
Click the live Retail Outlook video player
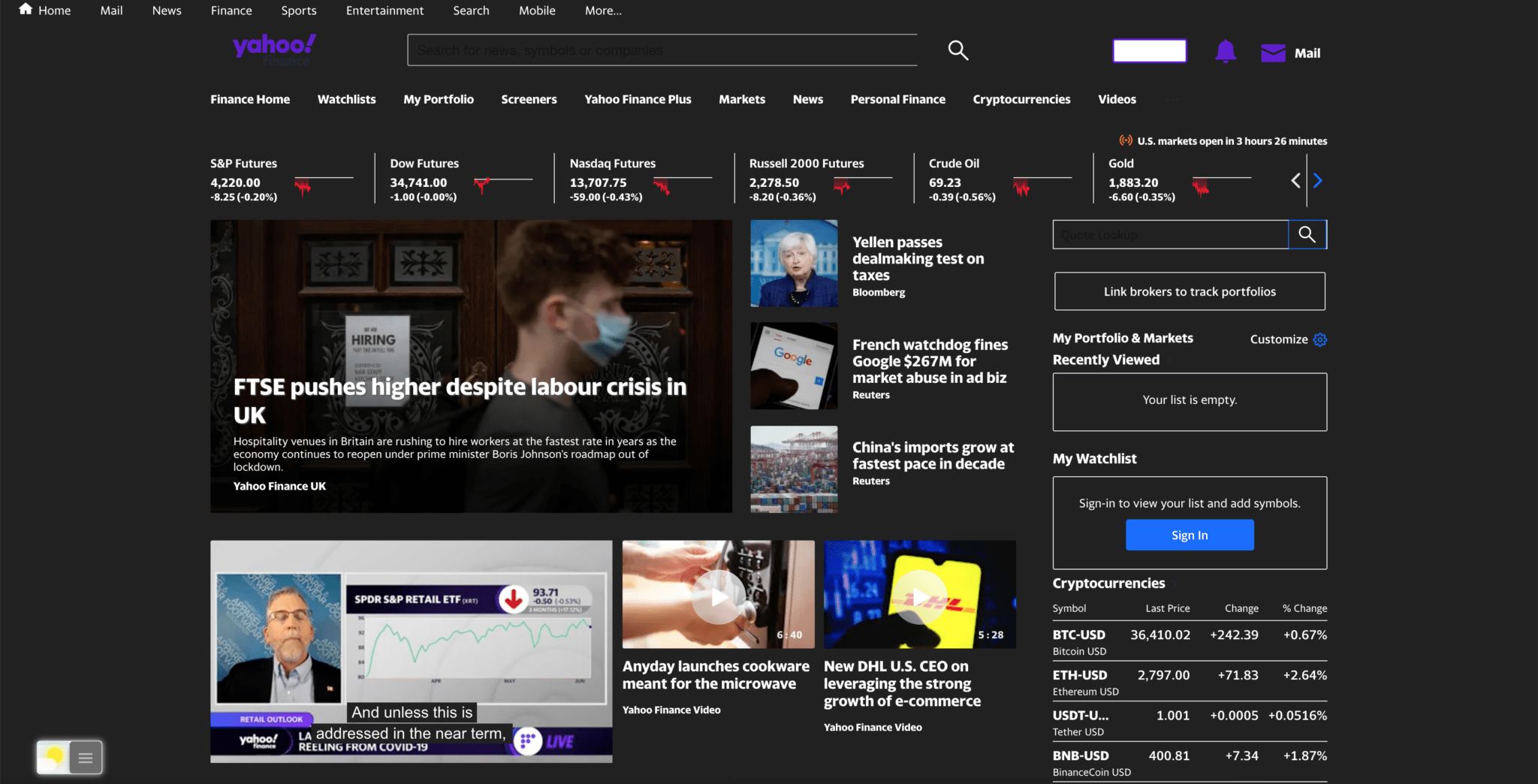(411, 651)
